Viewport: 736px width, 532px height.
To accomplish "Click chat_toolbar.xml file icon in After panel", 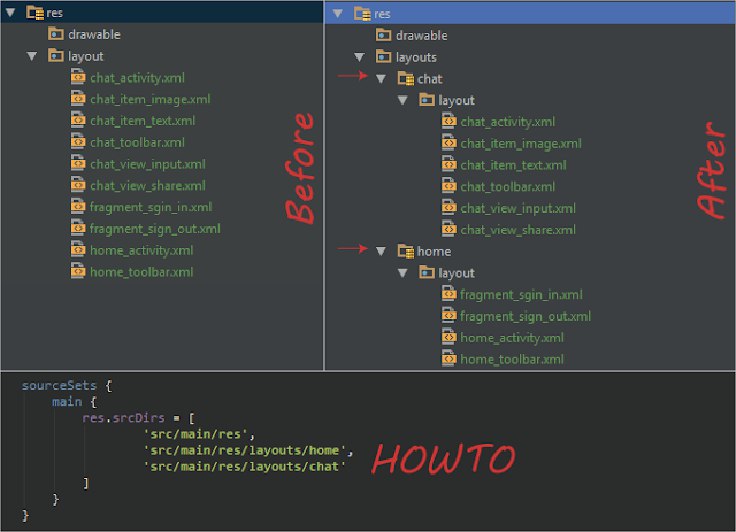I will pyautogui.click(x=449, y=185).
